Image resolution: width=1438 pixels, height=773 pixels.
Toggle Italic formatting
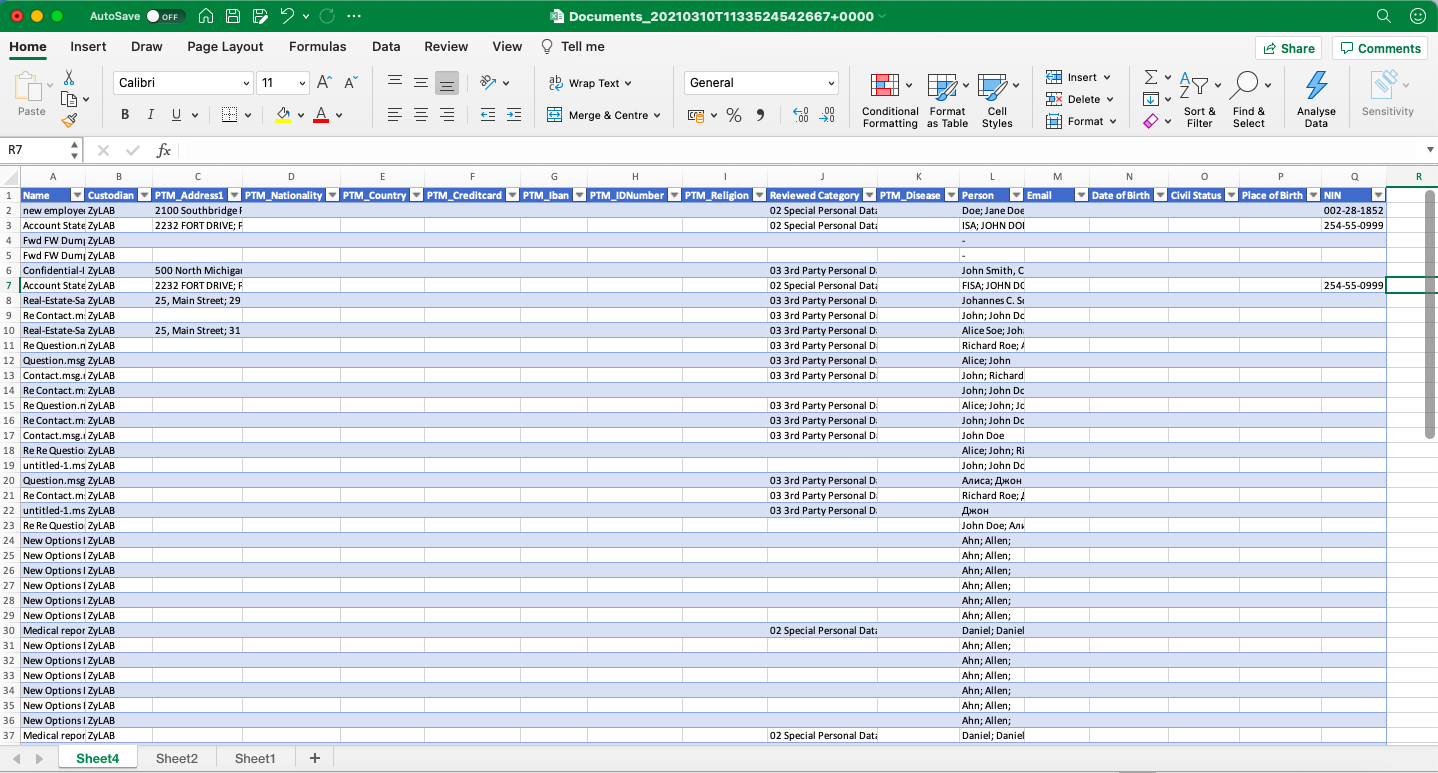[x=151, y=115]
